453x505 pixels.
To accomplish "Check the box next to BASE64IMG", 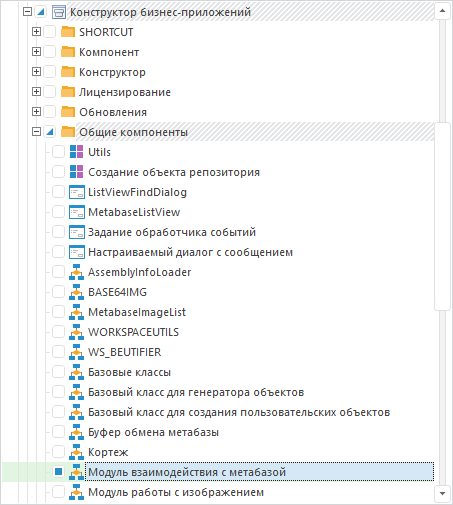I will [x=58, y=292].
